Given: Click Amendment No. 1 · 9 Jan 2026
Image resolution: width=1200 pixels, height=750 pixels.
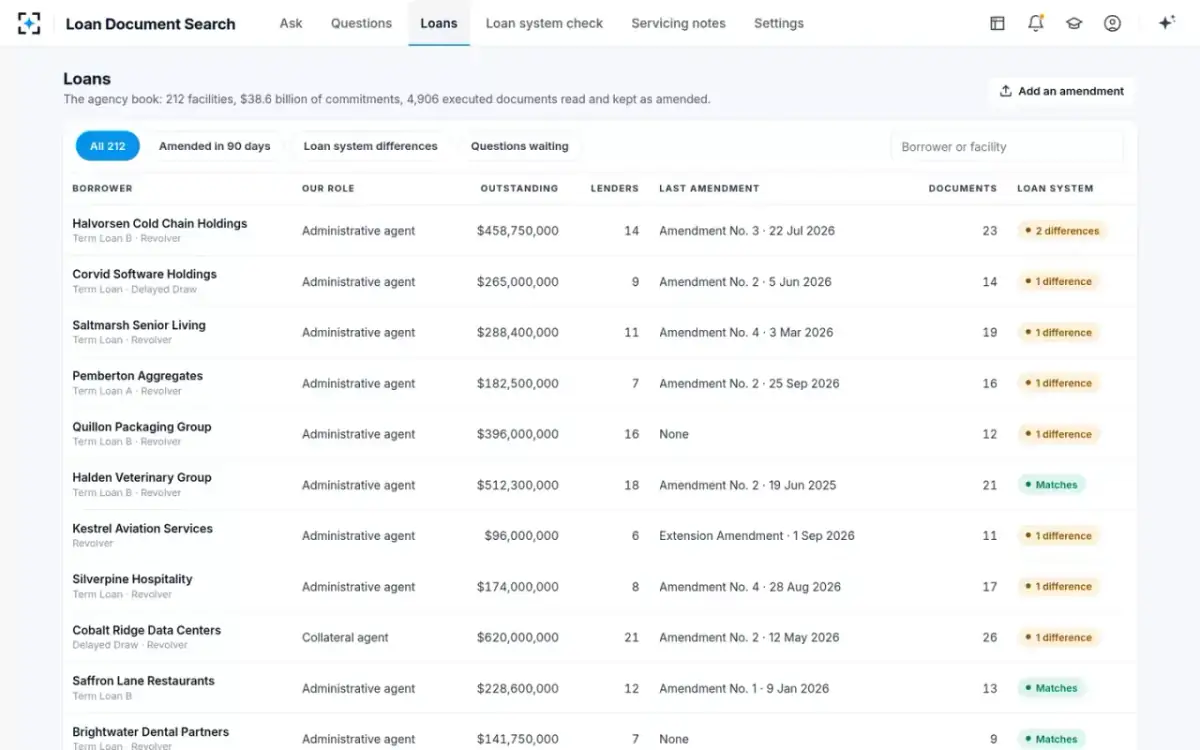Looking at the screenshot, I should [x=745, y=689].
